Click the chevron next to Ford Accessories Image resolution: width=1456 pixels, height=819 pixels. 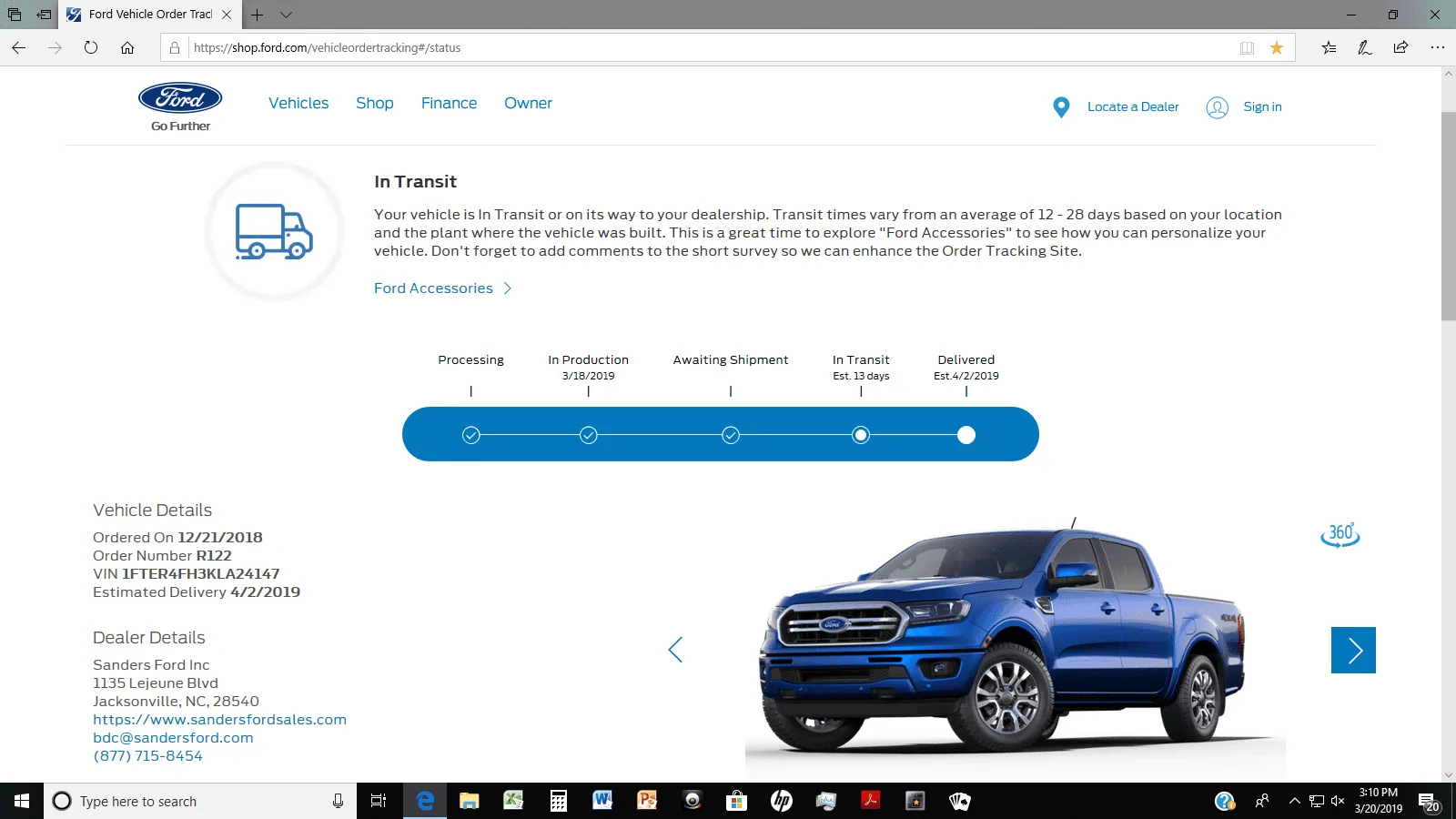point(508,288)
